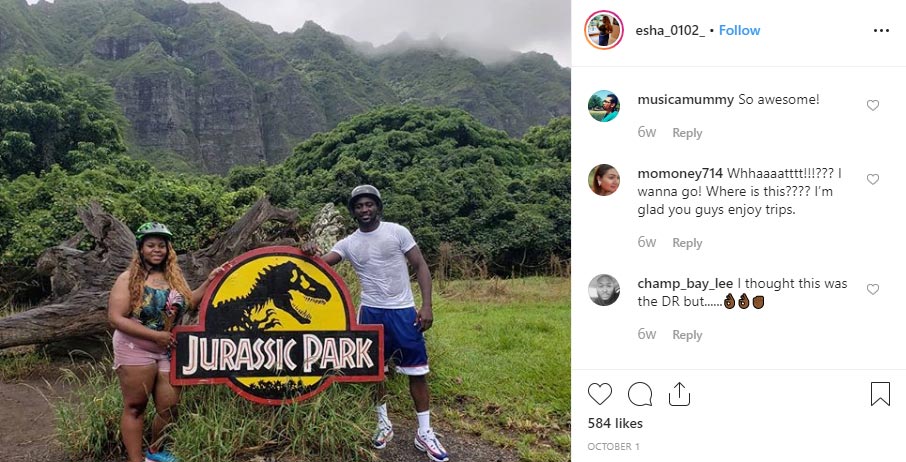Open the three-dot more options menu
Image resolution: width=906 pixels, height=462 pixels.
coord(881,31)
